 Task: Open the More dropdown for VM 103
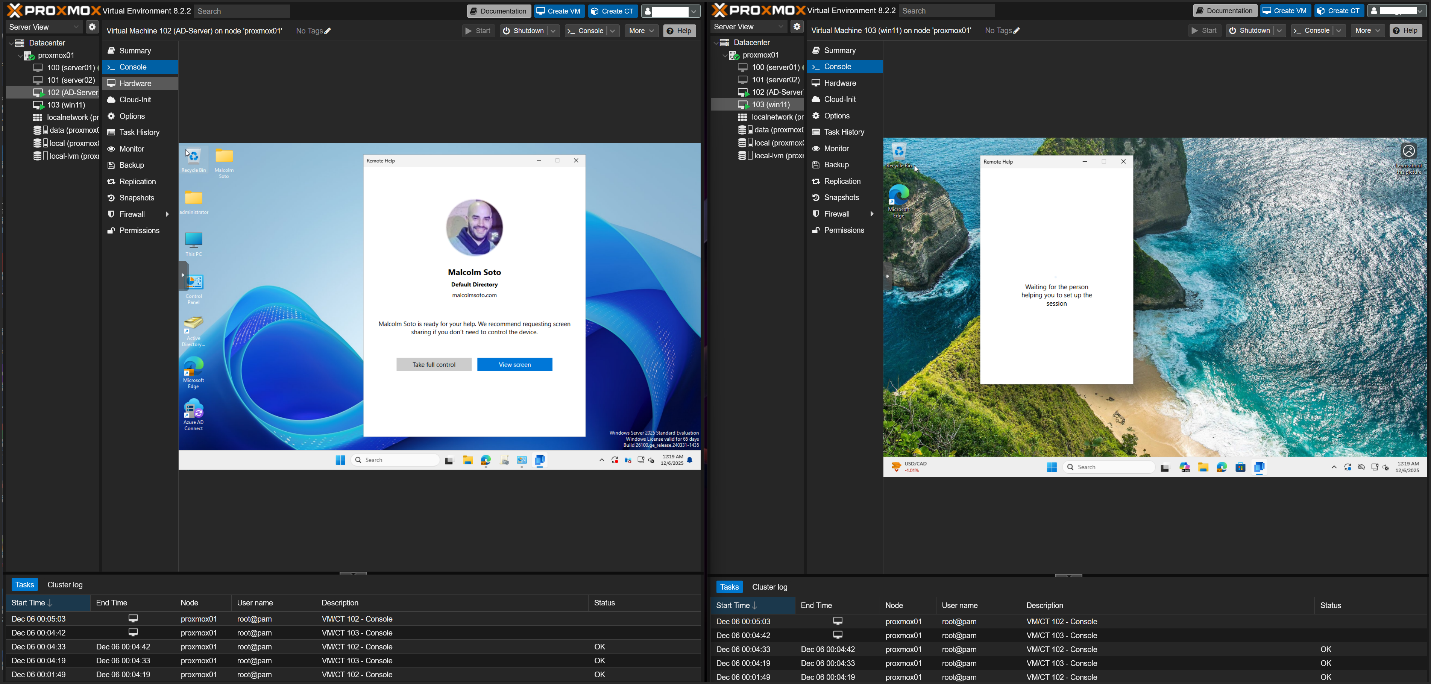(1367, 31)
